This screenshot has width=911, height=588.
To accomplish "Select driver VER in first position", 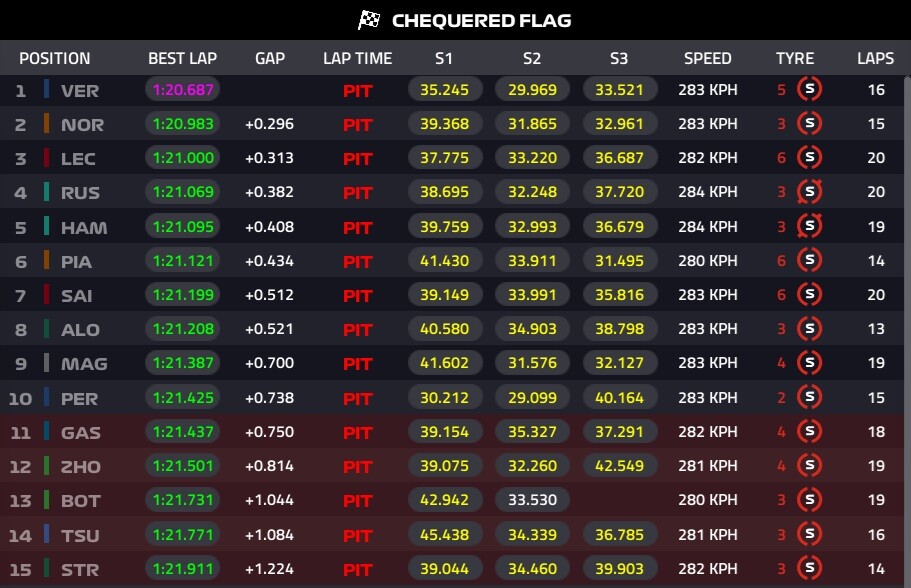I will (80, 91).
